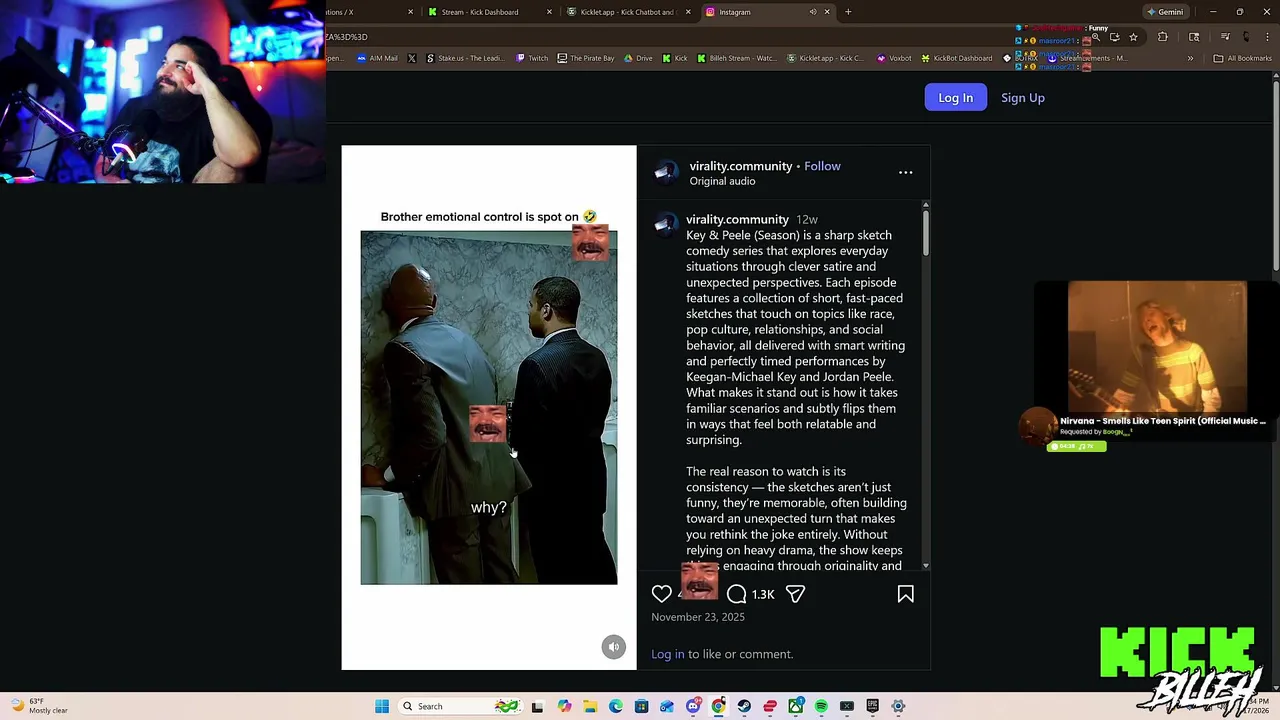Screen dimensions: 1280x720
Task: Open the virality.community name in the caption
Action: tap(737, 219)
